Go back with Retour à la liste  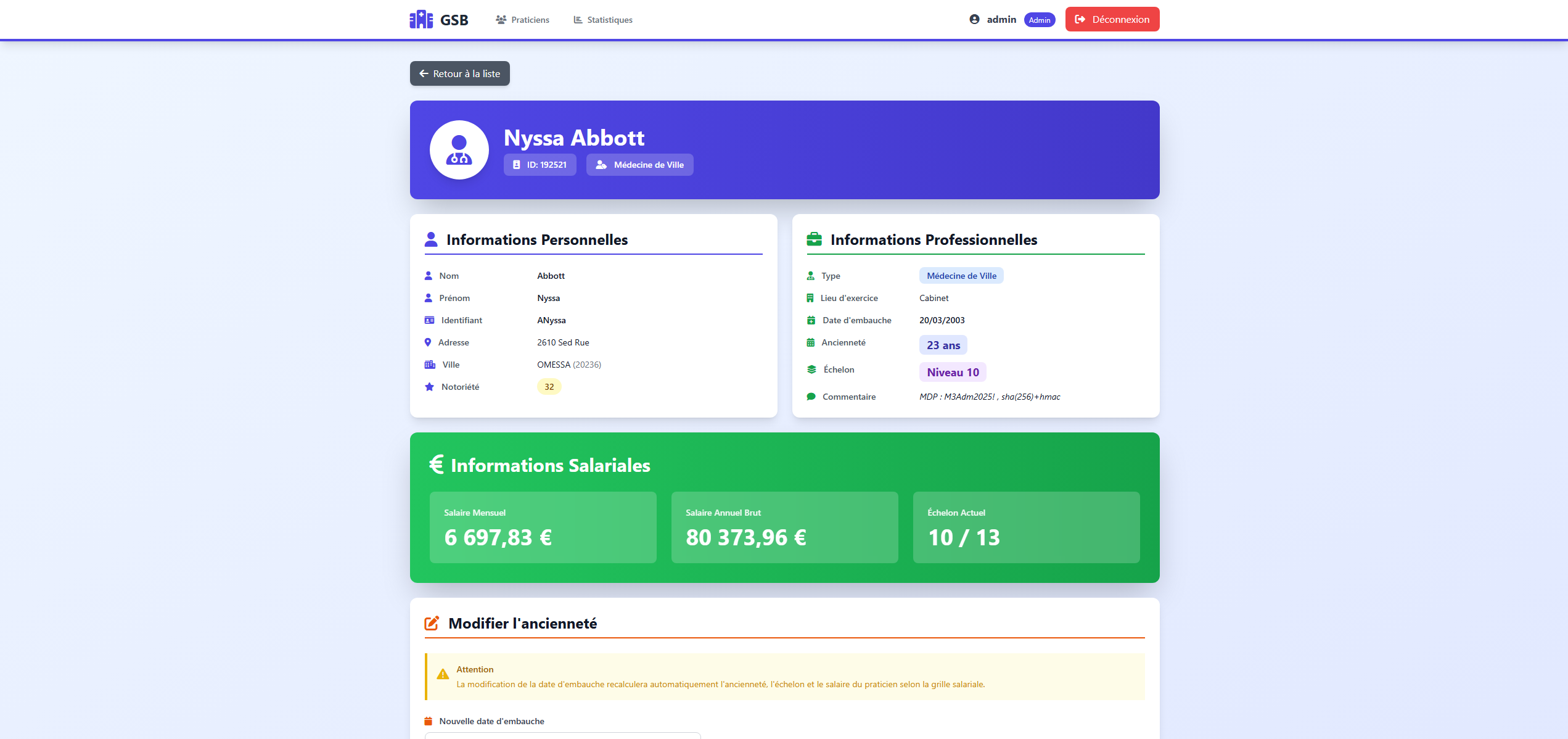(x=459, y=73)
